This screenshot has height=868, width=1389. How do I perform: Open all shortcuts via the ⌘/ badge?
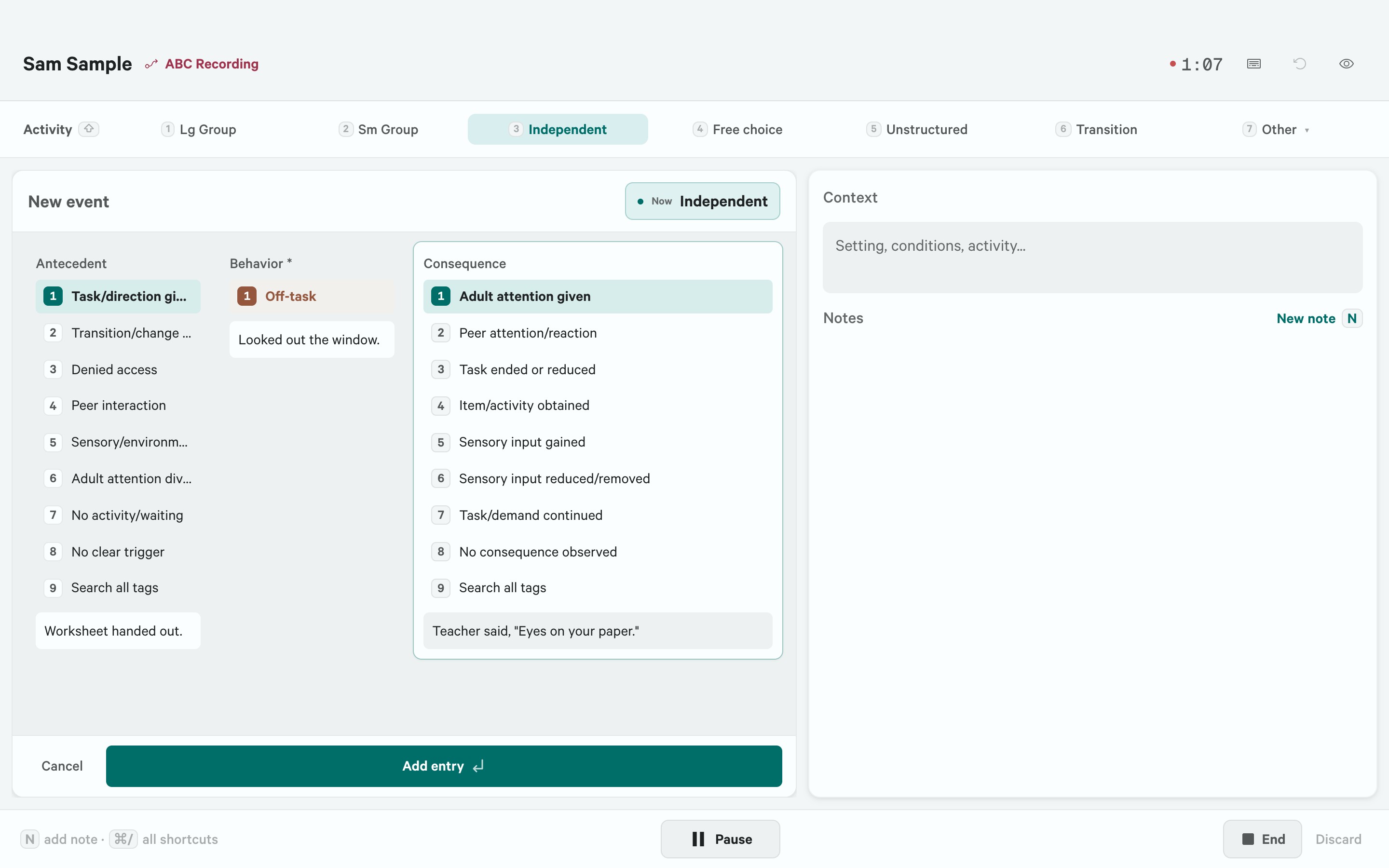(123, 839)
